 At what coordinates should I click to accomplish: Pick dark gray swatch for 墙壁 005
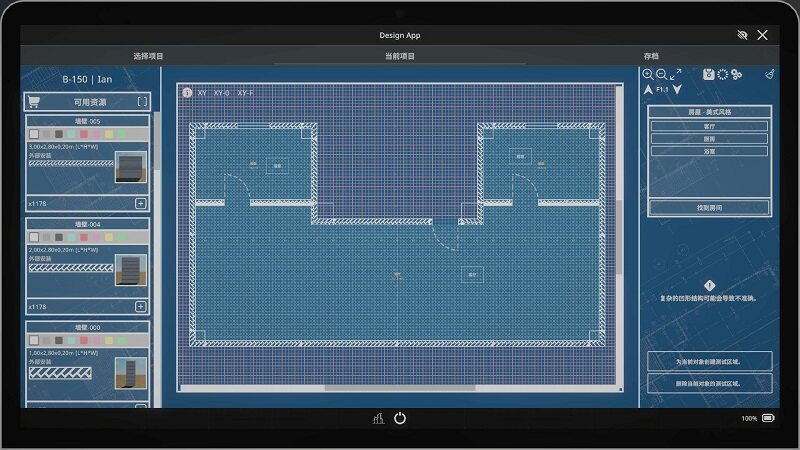coord(59,134)
